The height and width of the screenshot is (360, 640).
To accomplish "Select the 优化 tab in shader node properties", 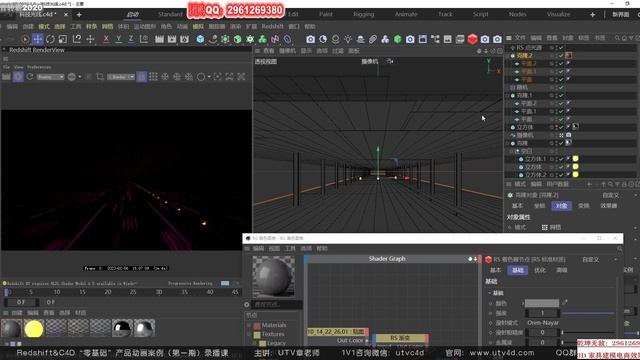I will click(540, 270).
